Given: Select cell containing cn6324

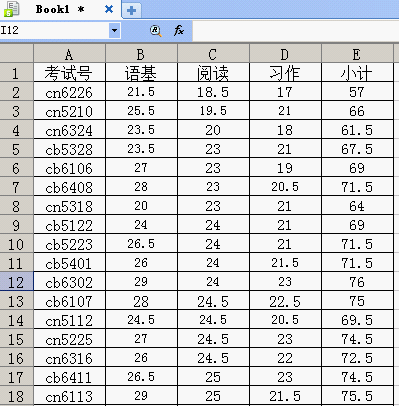Looking at the screenshot, I should click(69, 129).
